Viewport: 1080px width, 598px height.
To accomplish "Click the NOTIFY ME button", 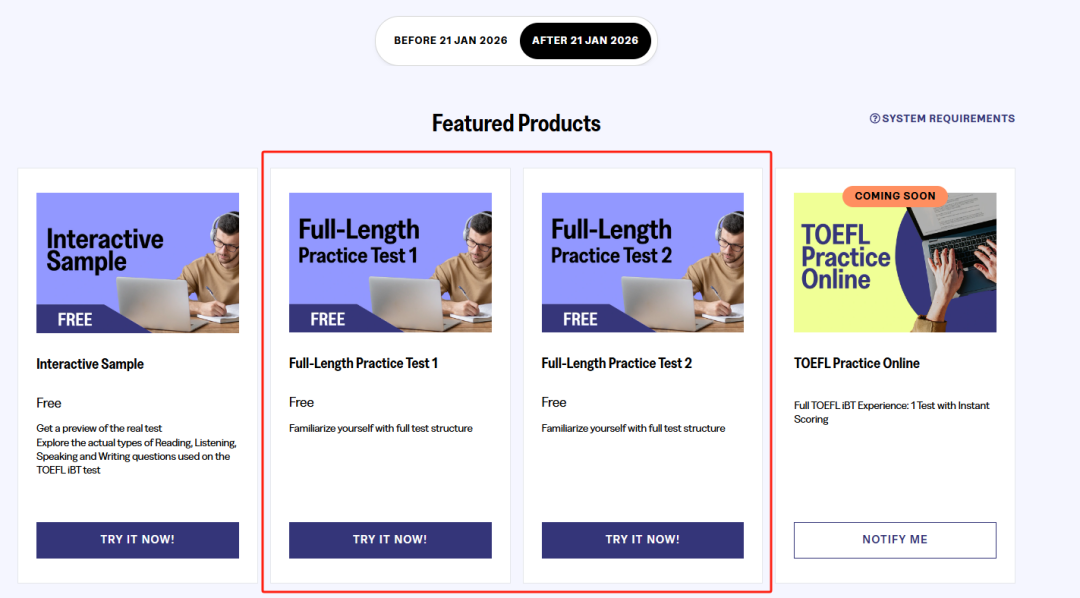I will 895,539.
